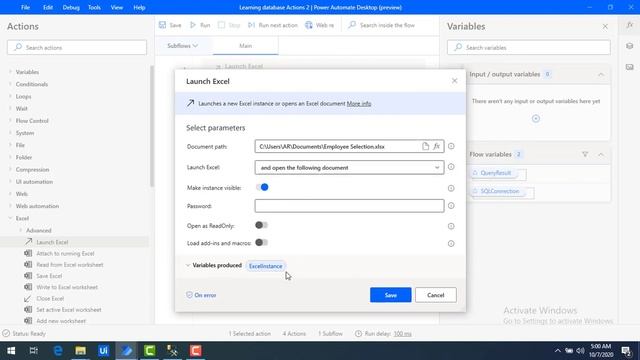Expand the Web automation actions group
The width and height of the screenshot is (640, 360).
[x=10, y=206]
